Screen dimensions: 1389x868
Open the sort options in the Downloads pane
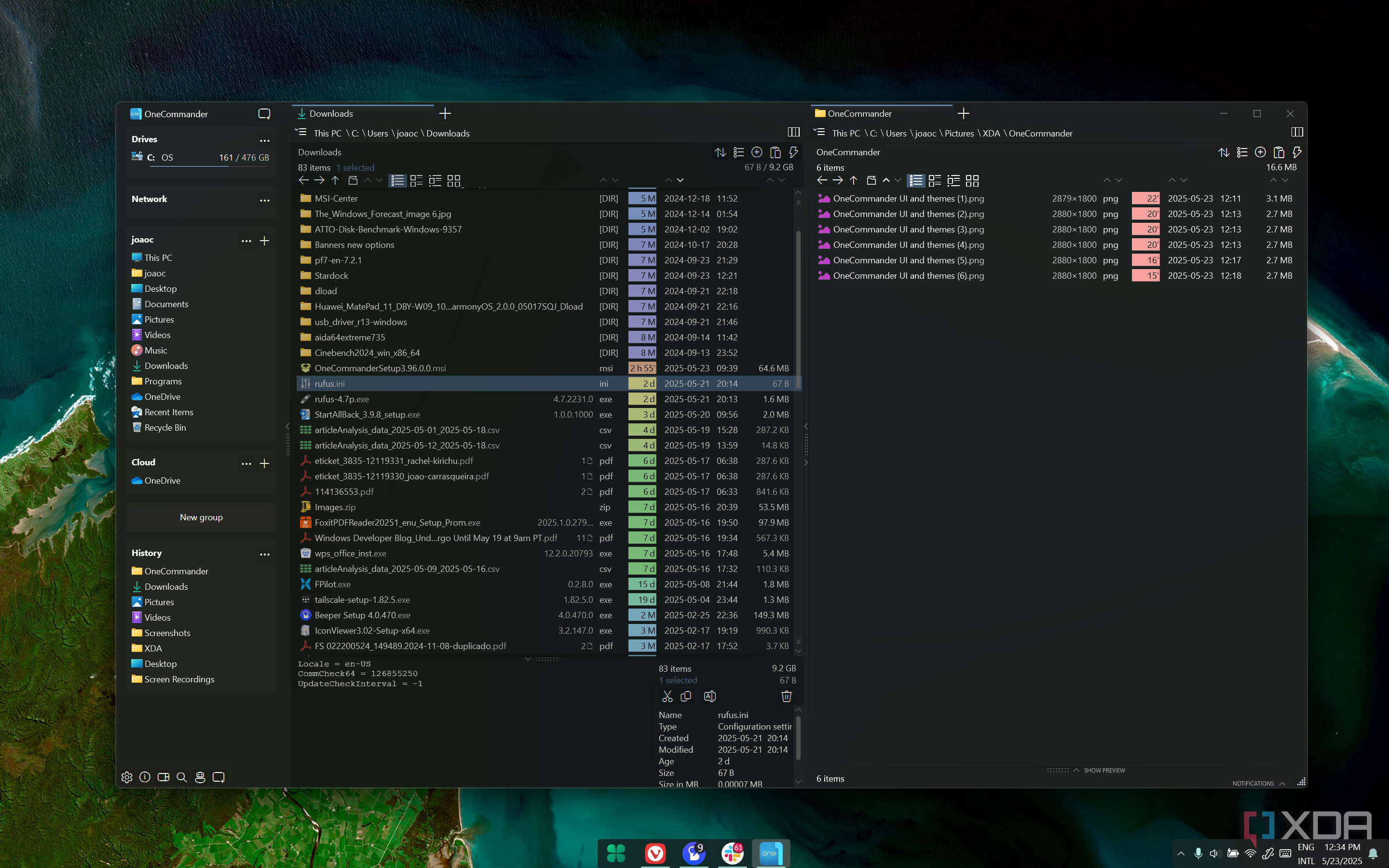721,152
